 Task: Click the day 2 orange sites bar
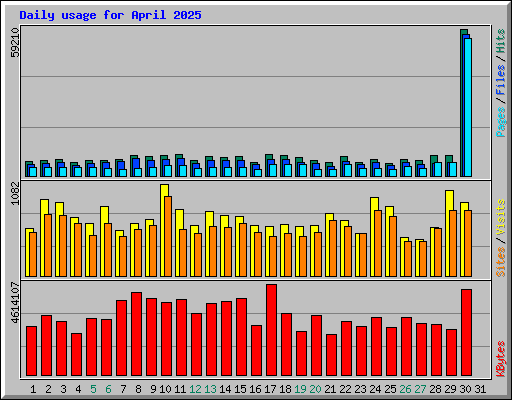48,245
